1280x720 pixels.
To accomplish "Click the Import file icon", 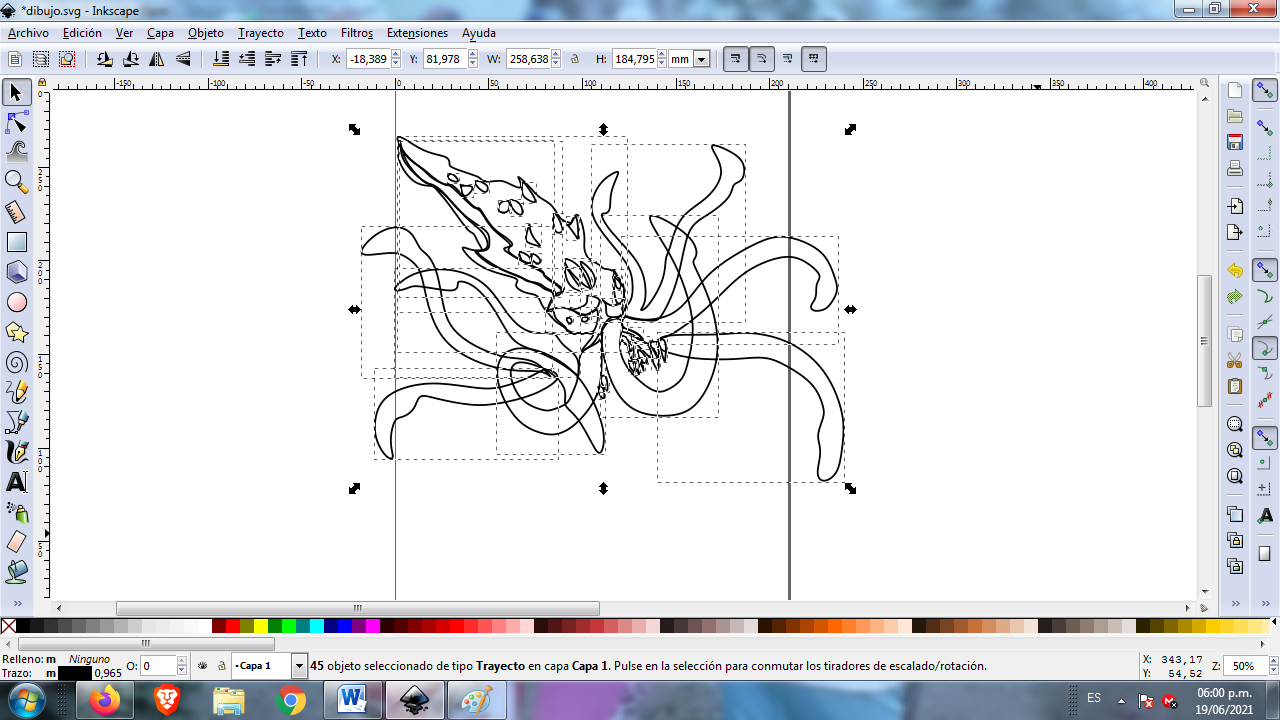I will tap(1235, 206).
